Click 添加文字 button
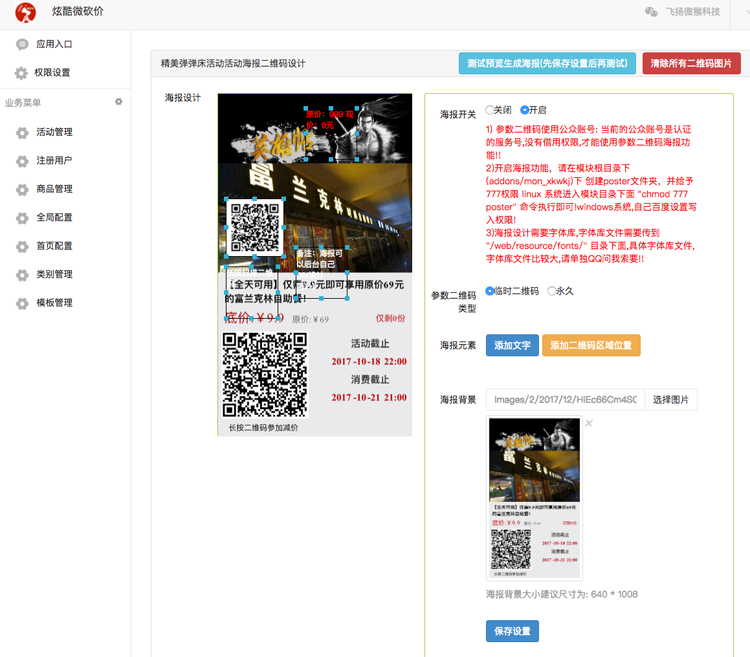Image resolution: width=750 pixels, height=657 pixels. 512,345
